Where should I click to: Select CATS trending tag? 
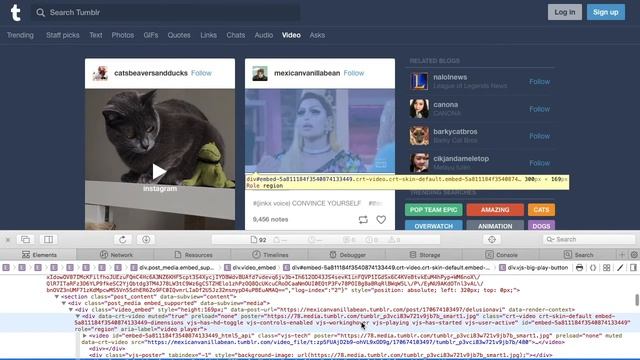pyautogui.click(x=541, y=210)
